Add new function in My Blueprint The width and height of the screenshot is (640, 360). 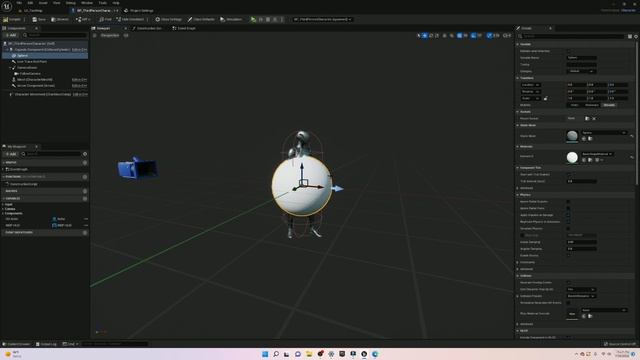click(x=85, y=177)
